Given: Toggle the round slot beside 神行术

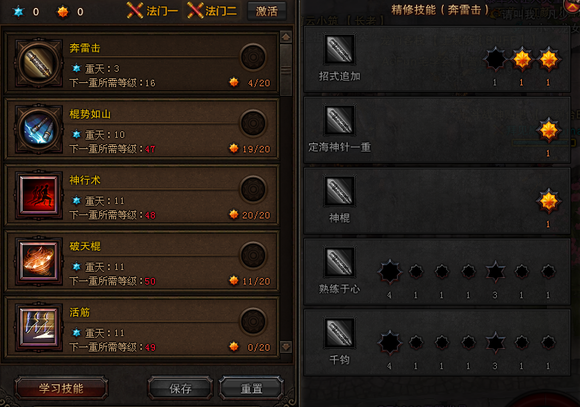Looking at the screenshot, I should [x=253, y=189].
